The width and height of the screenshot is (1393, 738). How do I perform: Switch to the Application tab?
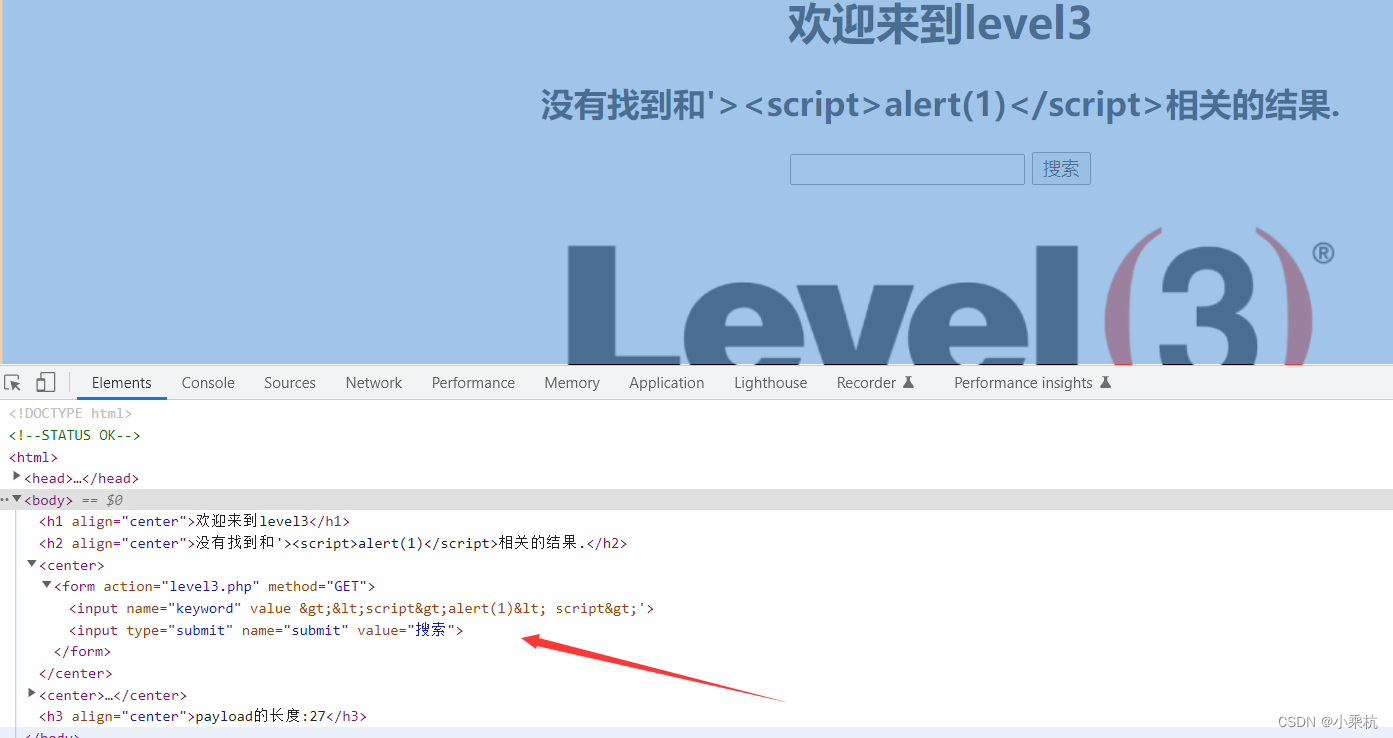tap(667, 383)
